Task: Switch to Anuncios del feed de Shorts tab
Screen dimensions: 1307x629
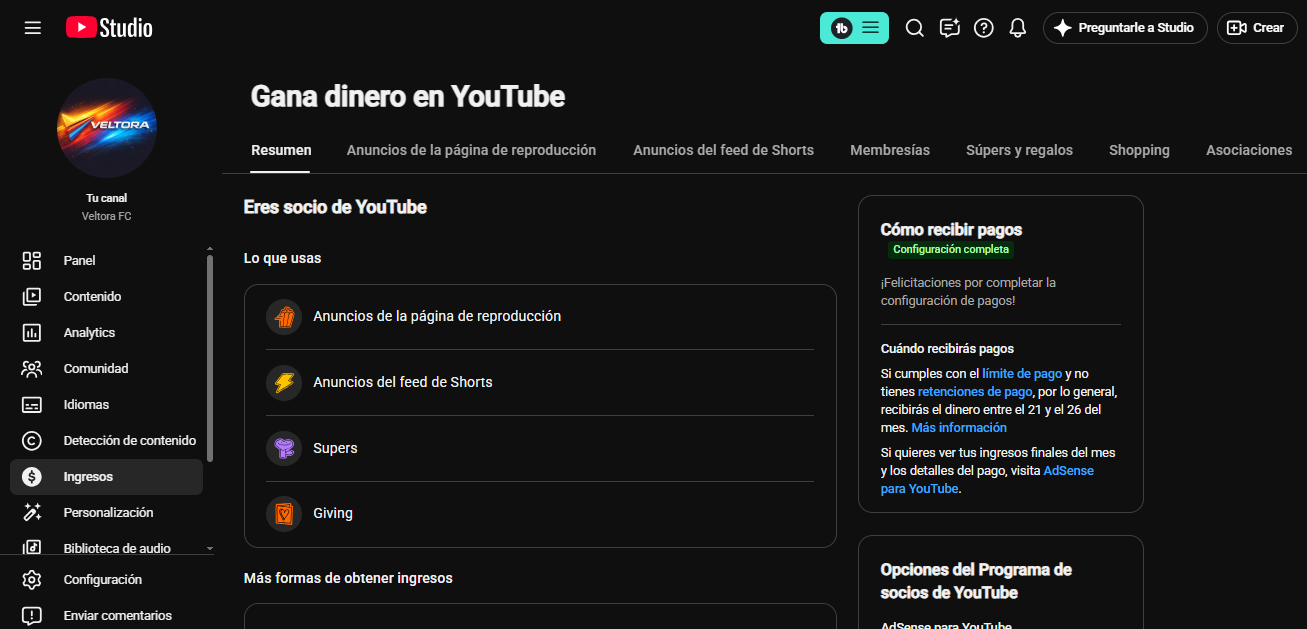Action: tap(723, 150)
